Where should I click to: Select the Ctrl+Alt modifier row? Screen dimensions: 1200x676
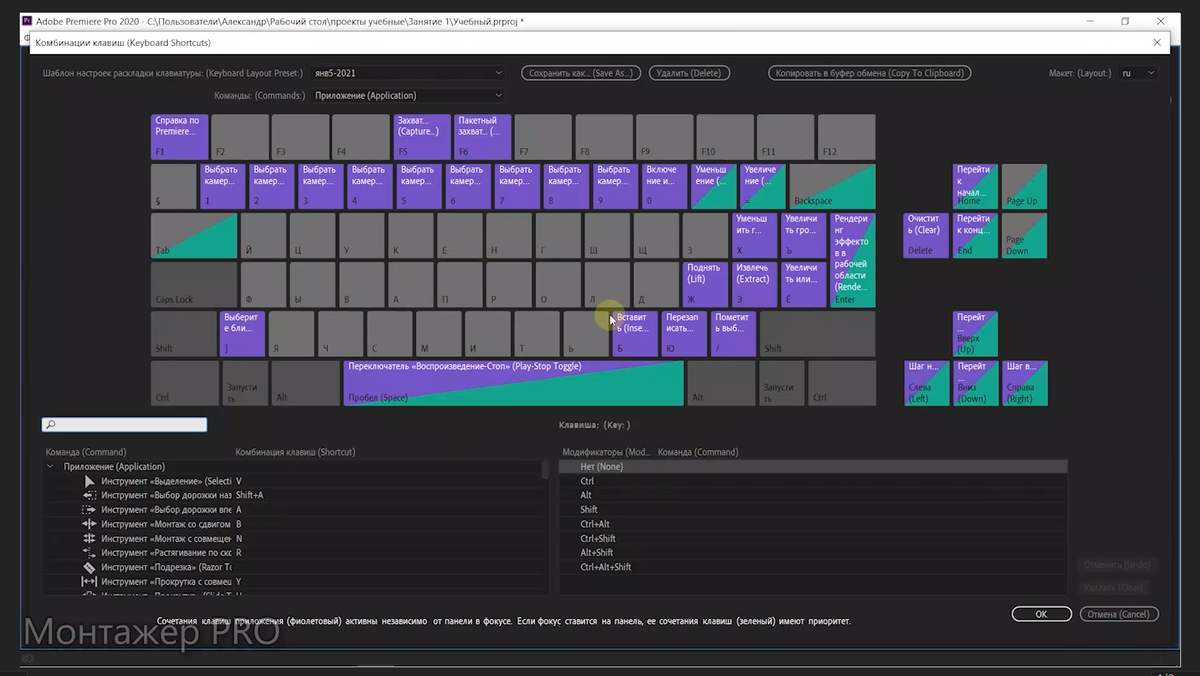click(813, 524)
